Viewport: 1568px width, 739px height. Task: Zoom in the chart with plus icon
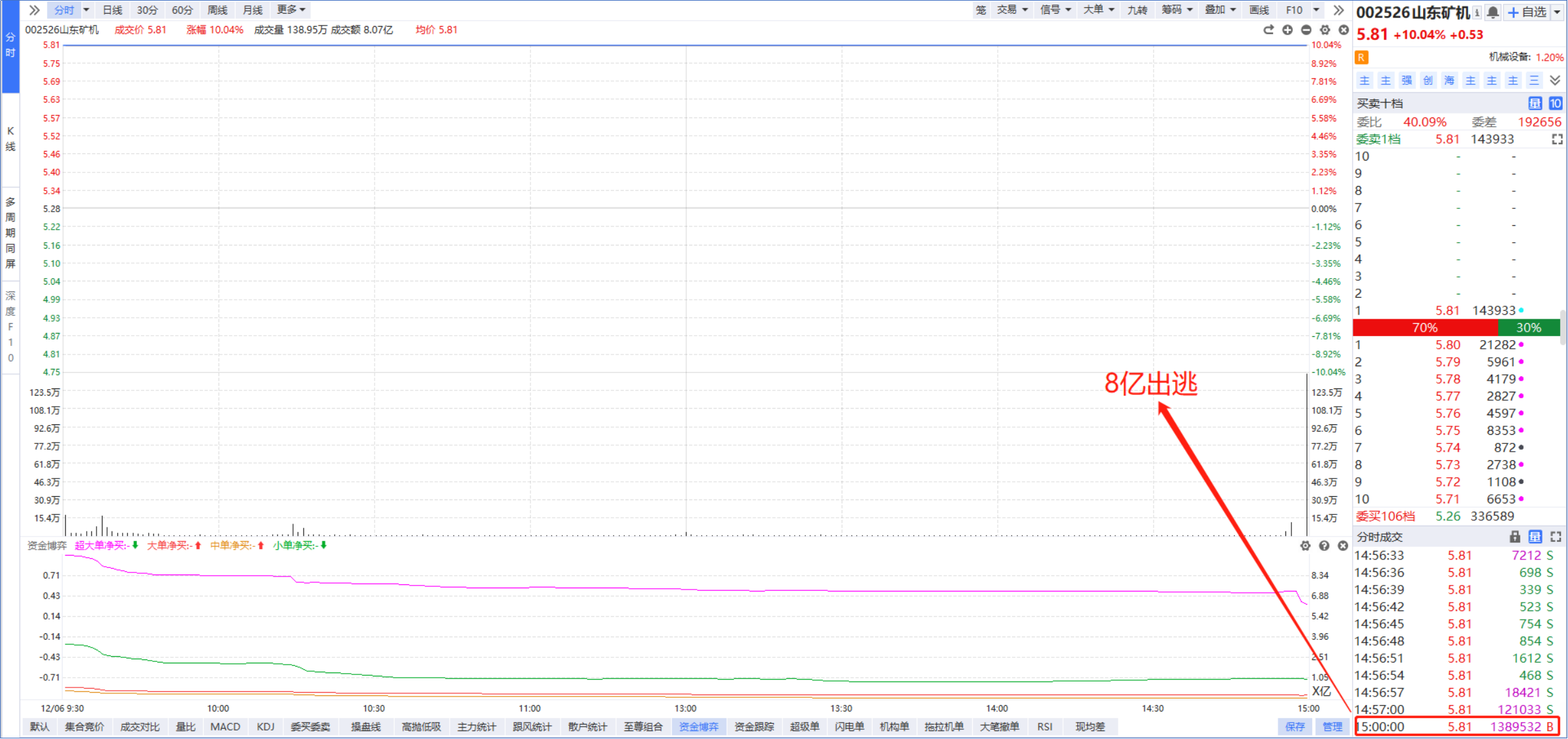pyautogui.click(x=1287, y=30)
